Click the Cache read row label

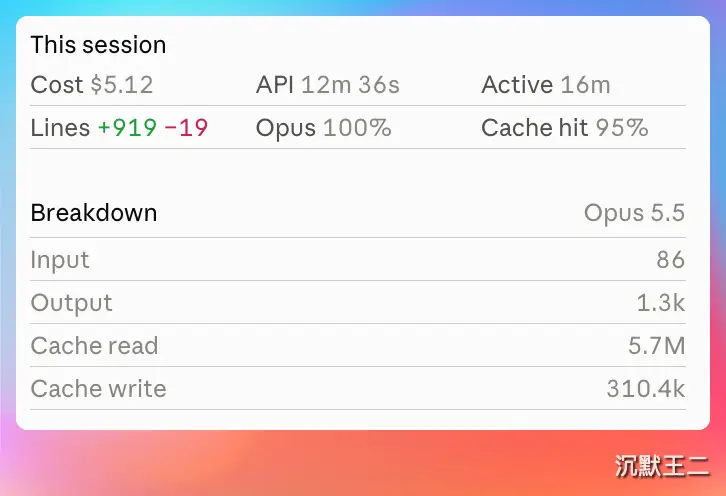(x=94, y=346)
